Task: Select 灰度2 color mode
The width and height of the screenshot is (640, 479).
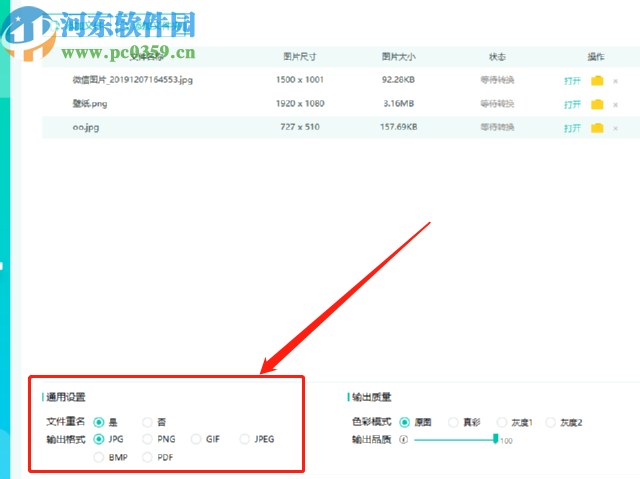Action: click(550, 422)
